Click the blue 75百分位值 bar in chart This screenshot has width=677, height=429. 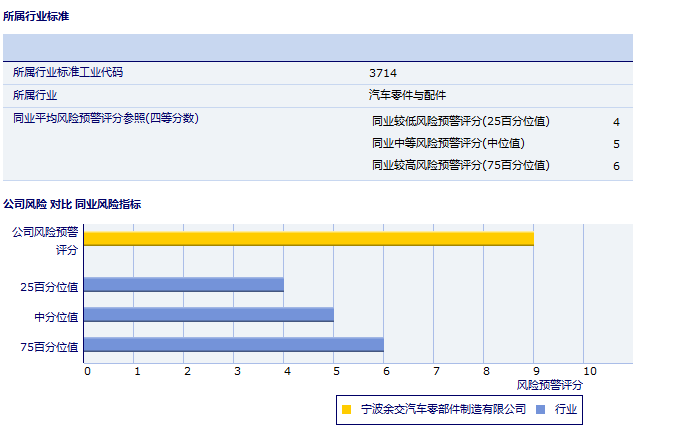233,345
